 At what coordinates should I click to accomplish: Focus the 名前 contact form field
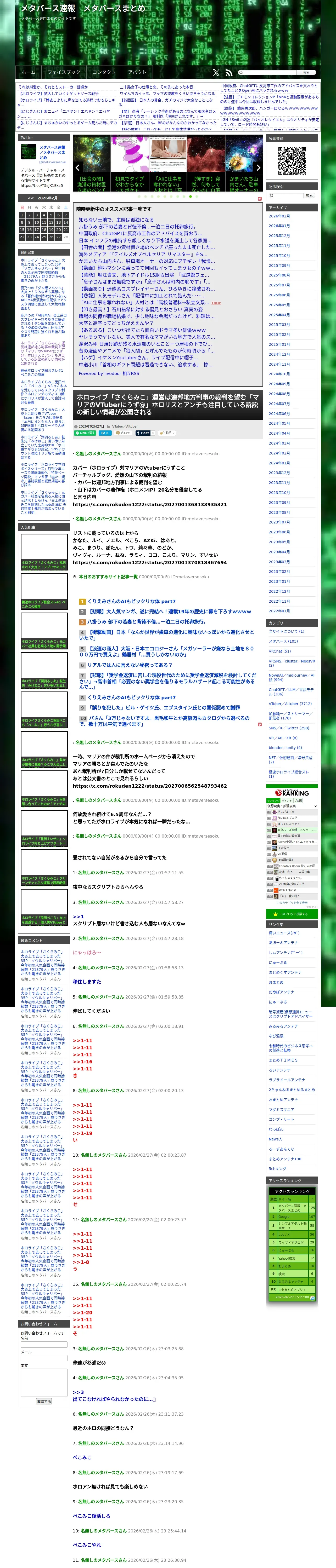pyautogui.click(x=44, y=1344)
